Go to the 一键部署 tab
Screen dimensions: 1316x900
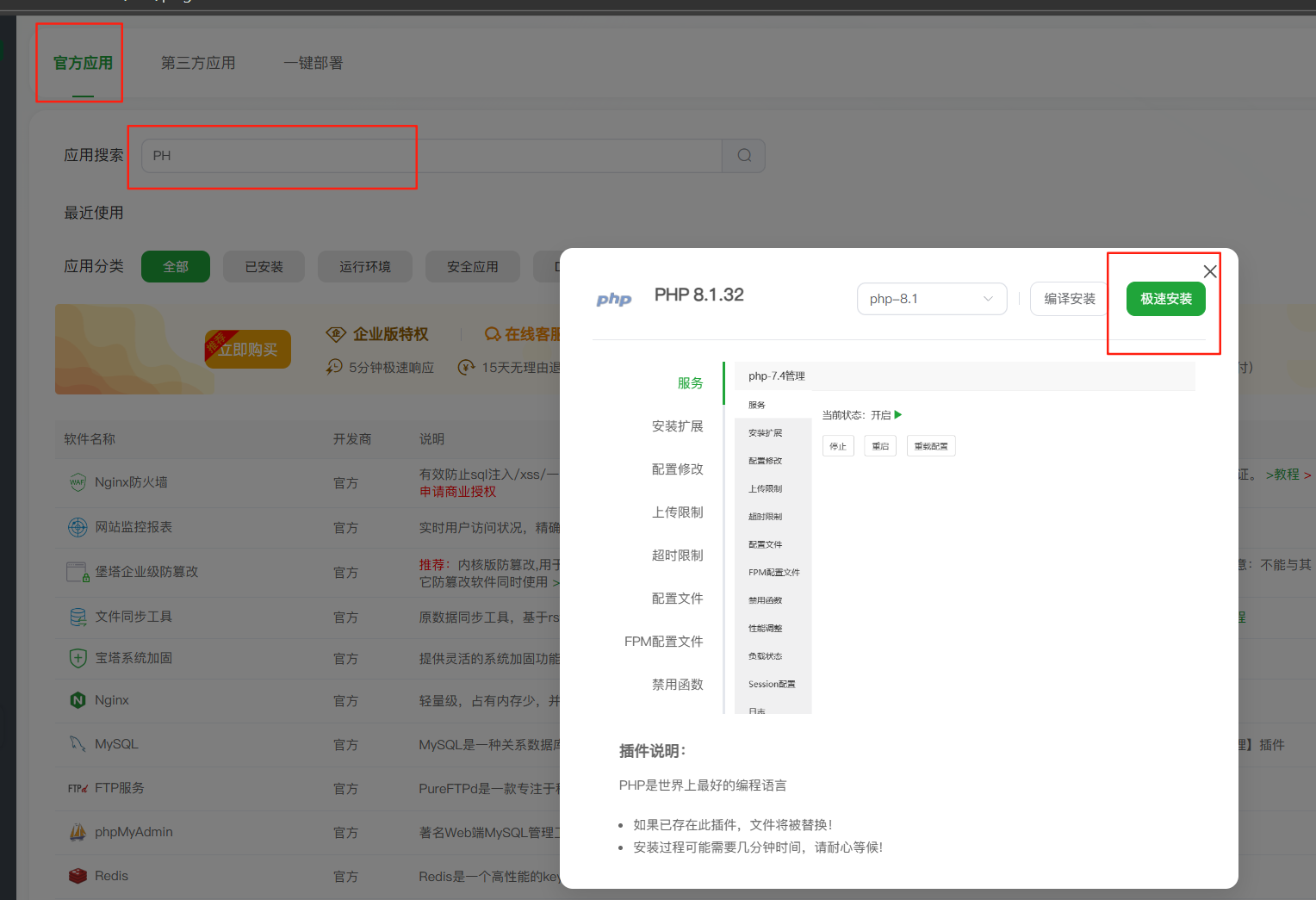(x=313, y=63)
